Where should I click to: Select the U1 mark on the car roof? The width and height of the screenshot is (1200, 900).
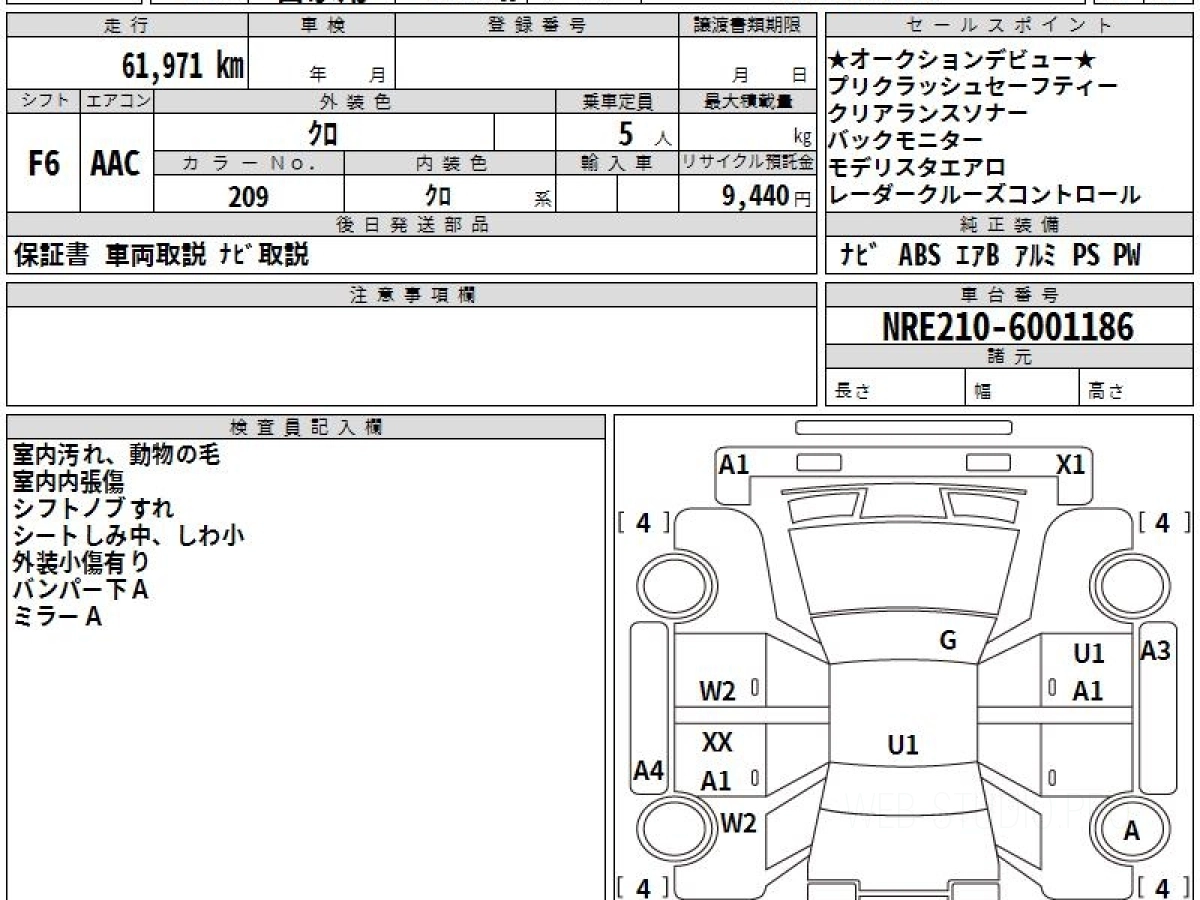[x=903, y=745]
